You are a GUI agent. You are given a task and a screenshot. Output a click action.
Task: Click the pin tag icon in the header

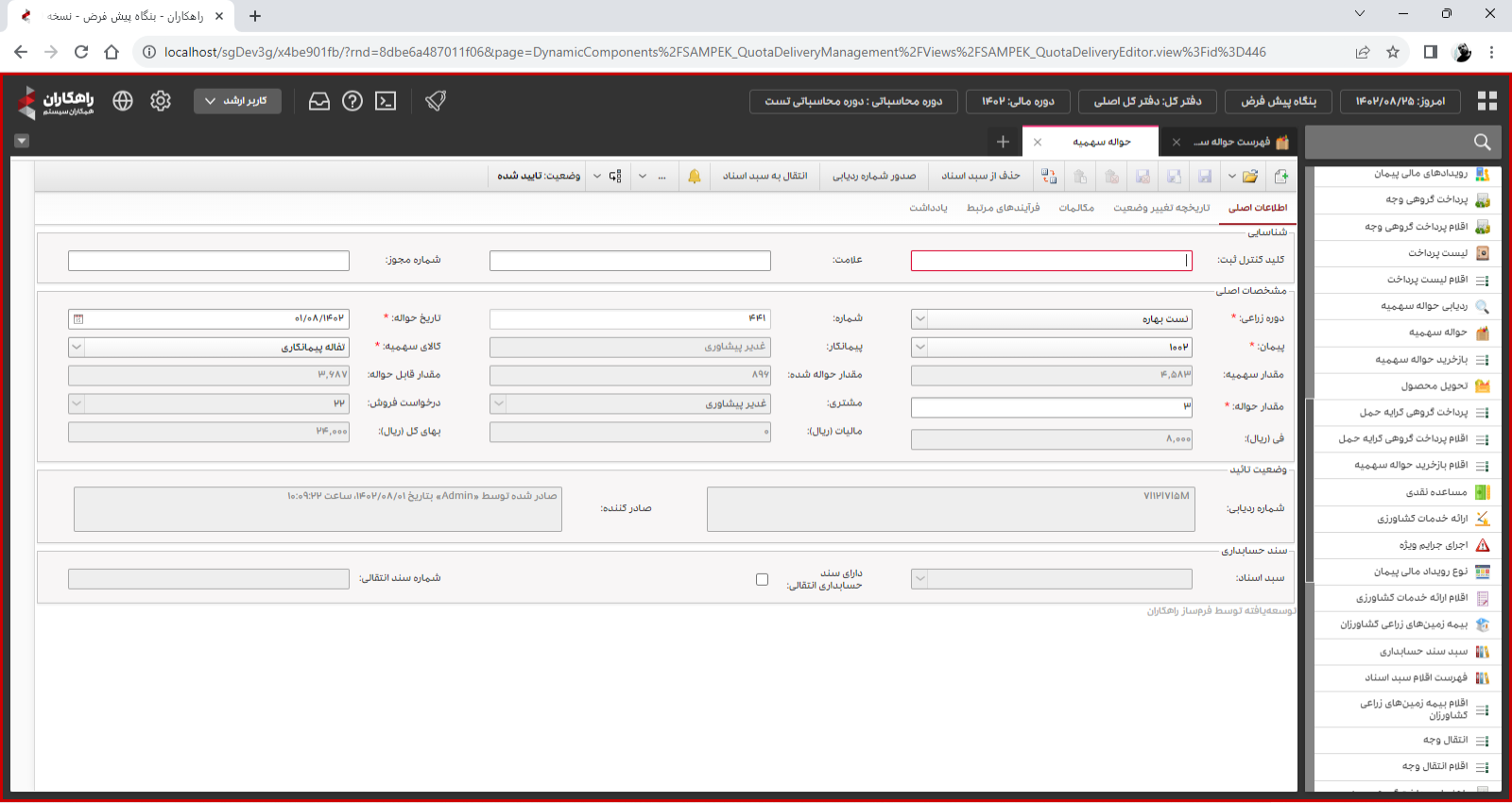[x=436, y=100]
